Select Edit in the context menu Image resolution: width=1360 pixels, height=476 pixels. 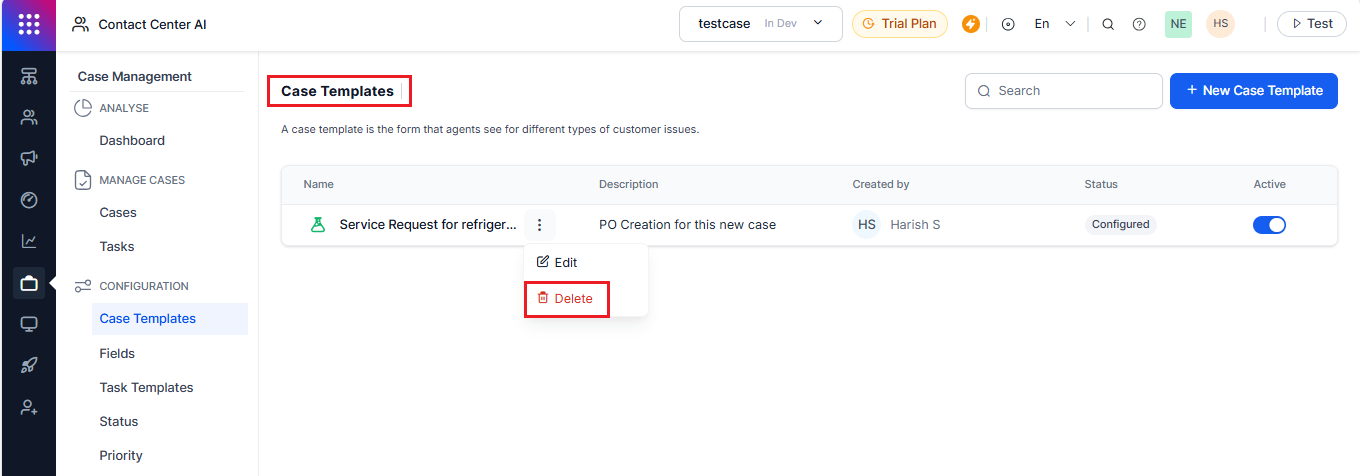[558, 262]
